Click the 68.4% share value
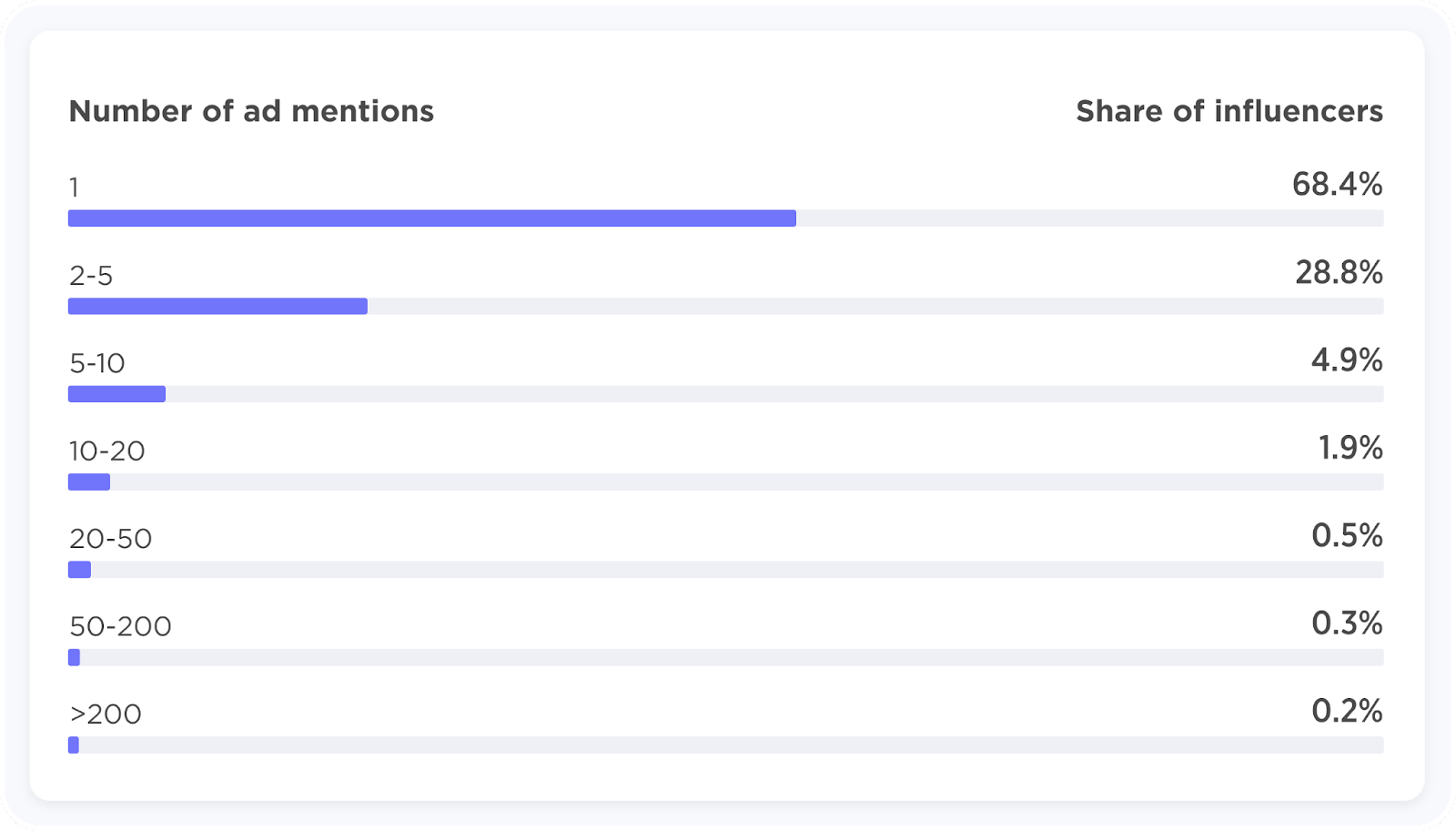Viewport: 1456px width, 831px height. pyautogui.click(x=1337, y=185)
